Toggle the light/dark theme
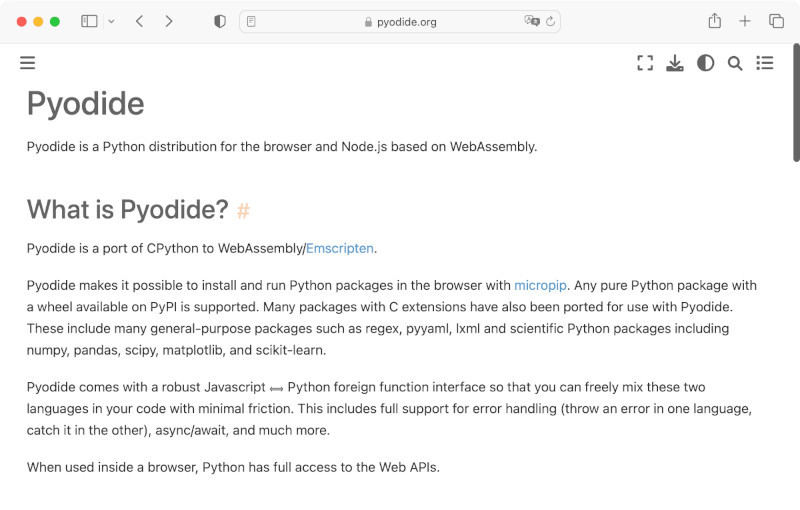This screenshot has width=800, height=510. coord(705,63)
